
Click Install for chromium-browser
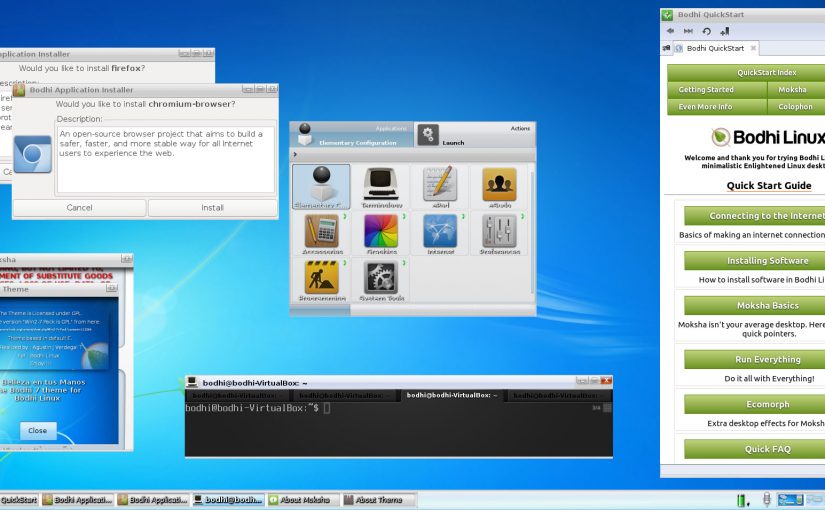pos(213,208)
